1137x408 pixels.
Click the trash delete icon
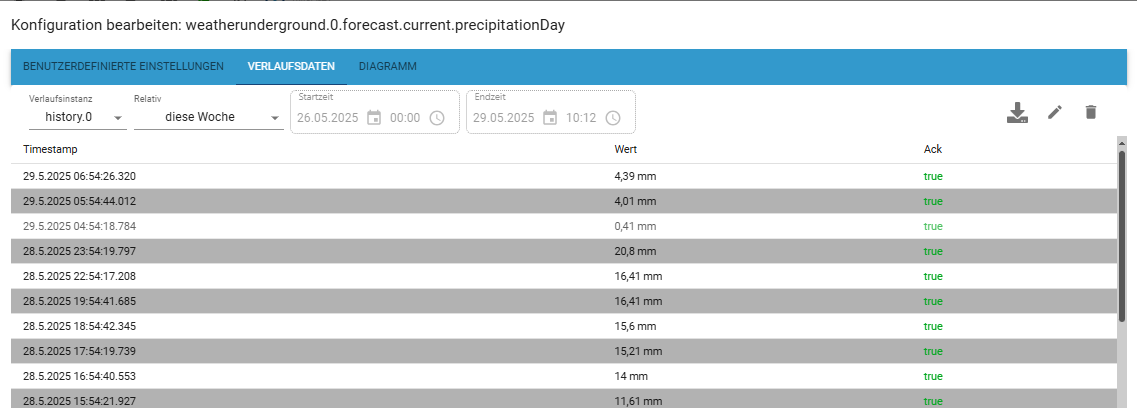(1091, 112)
